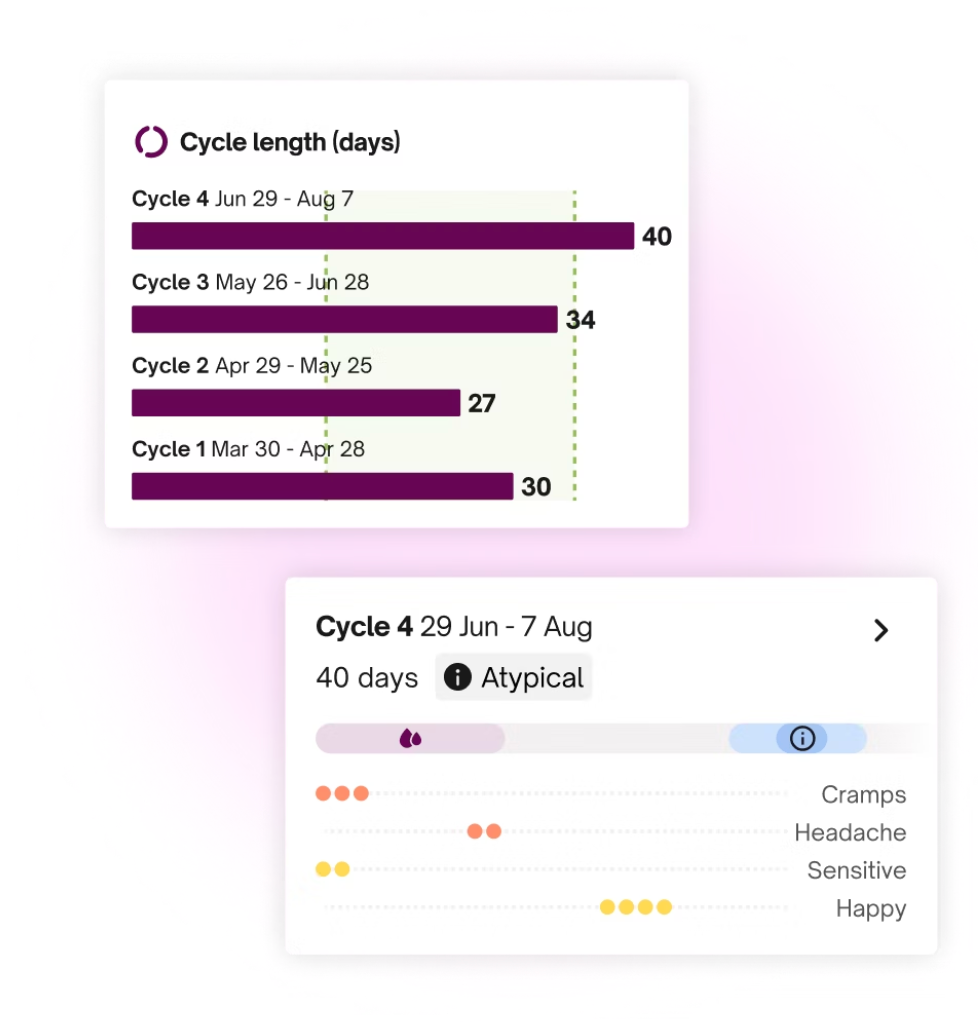Select the Cycle 2 bar showing 27 days
Image resolution: width=978 pixels, height=1022 pixels.
coord(295,403)
